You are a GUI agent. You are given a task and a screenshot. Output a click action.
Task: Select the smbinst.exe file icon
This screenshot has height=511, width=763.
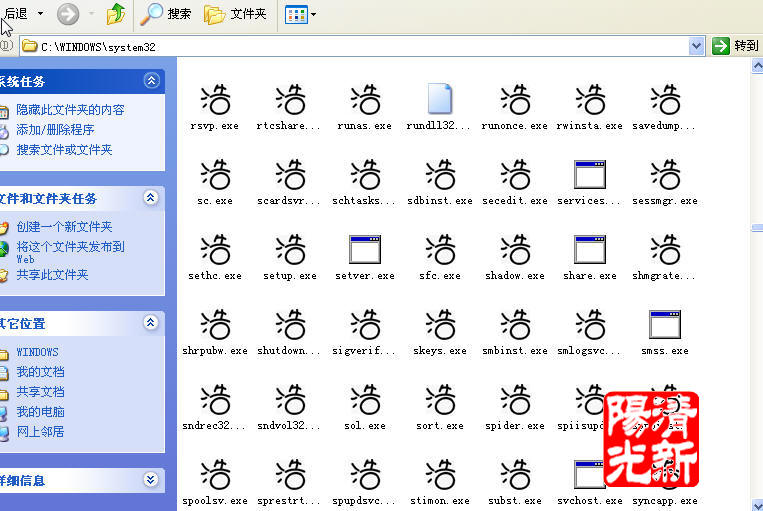click(515, 324)
